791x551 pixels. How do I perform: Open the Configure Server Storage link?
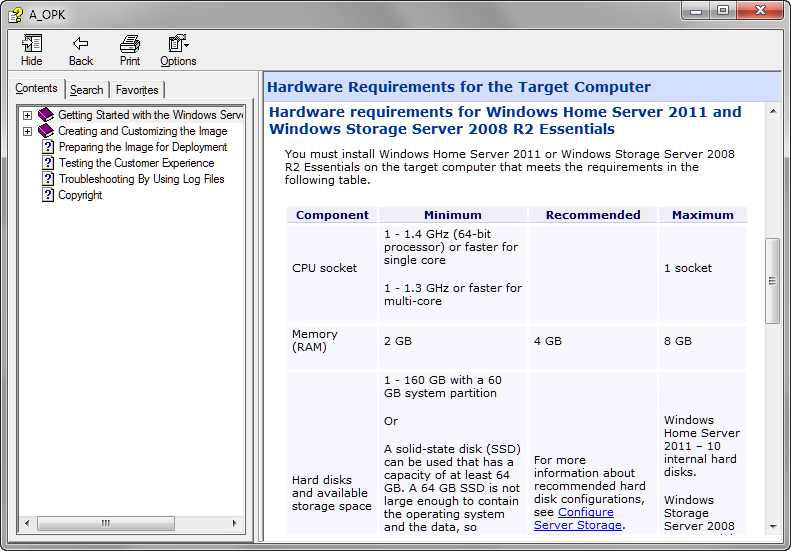coord(578,519)
